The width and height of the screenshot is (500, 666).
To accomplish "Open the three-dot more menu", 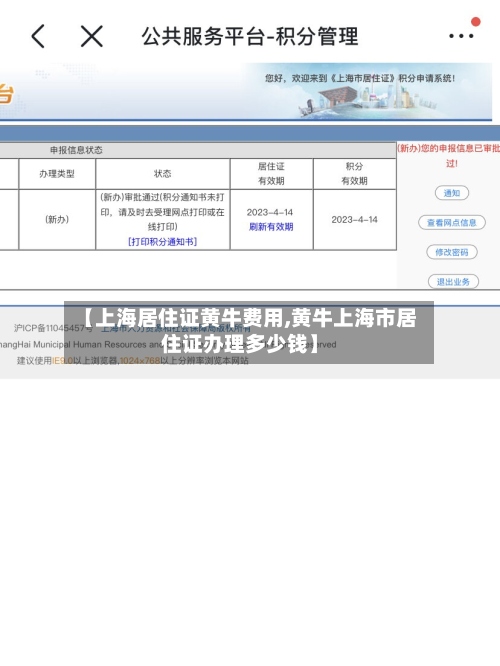I will (x=461, y=36).
